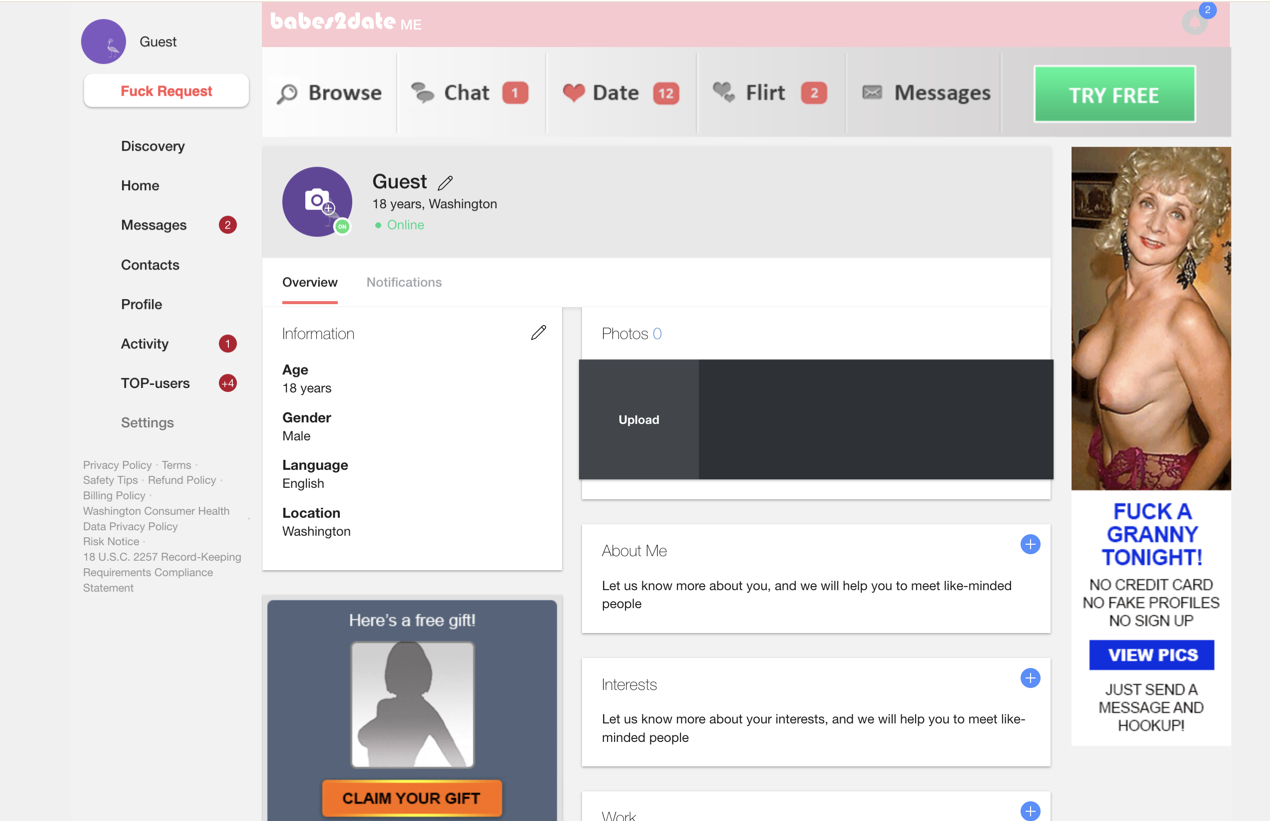Click VIEW PICS ad button
Viewport: 1271px width, 821px height.
(1152, 655)
